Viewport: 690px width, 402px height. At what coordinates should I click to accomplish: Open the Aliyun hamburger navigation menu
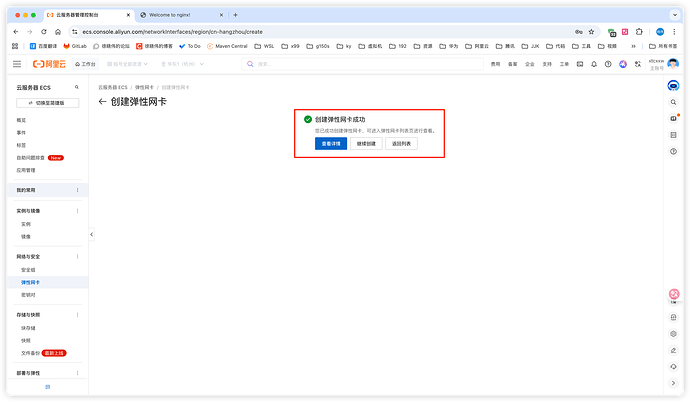coord(17,64)
